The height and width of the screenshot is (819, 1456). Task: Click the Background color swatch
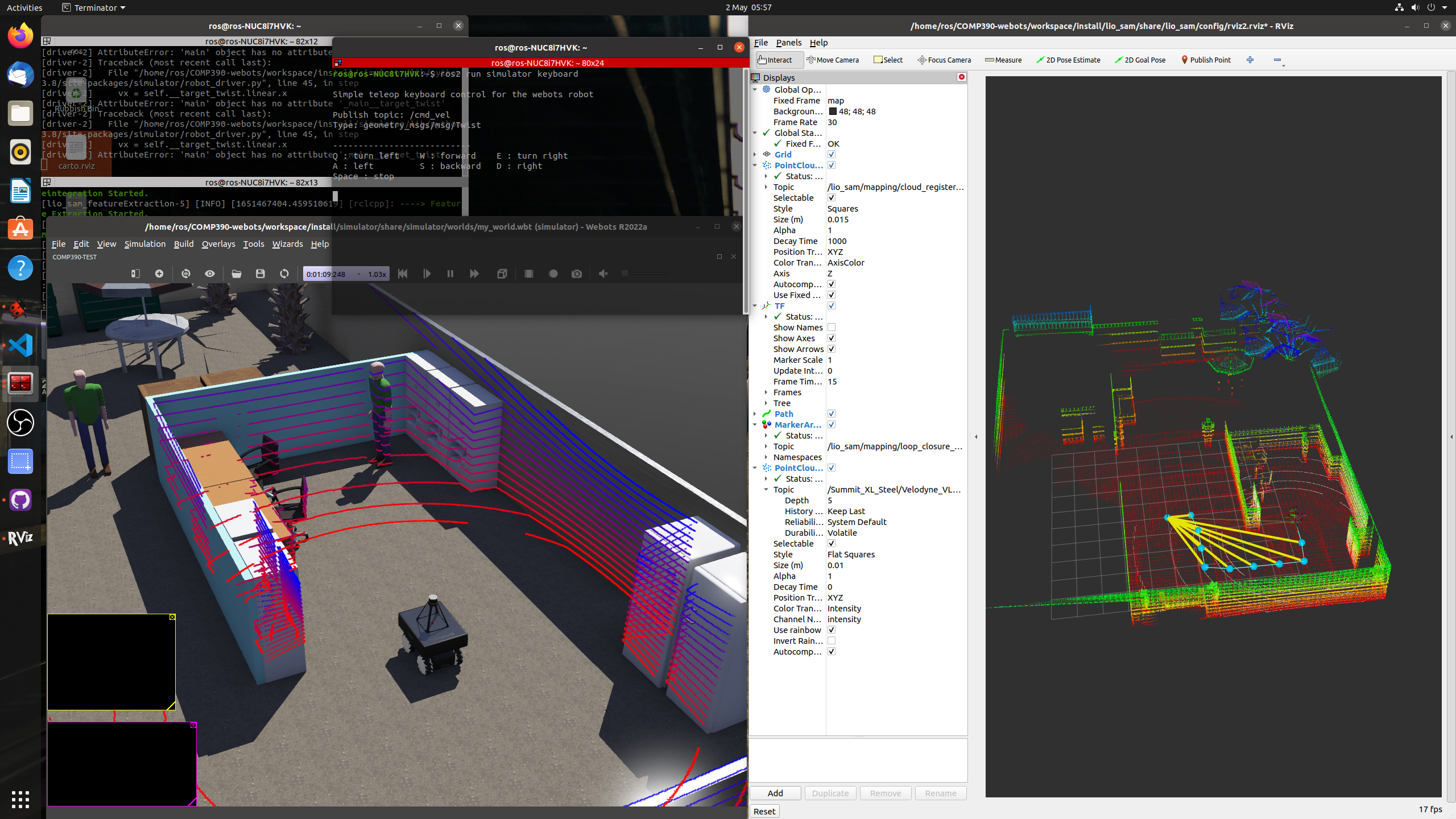coord(833,111)
